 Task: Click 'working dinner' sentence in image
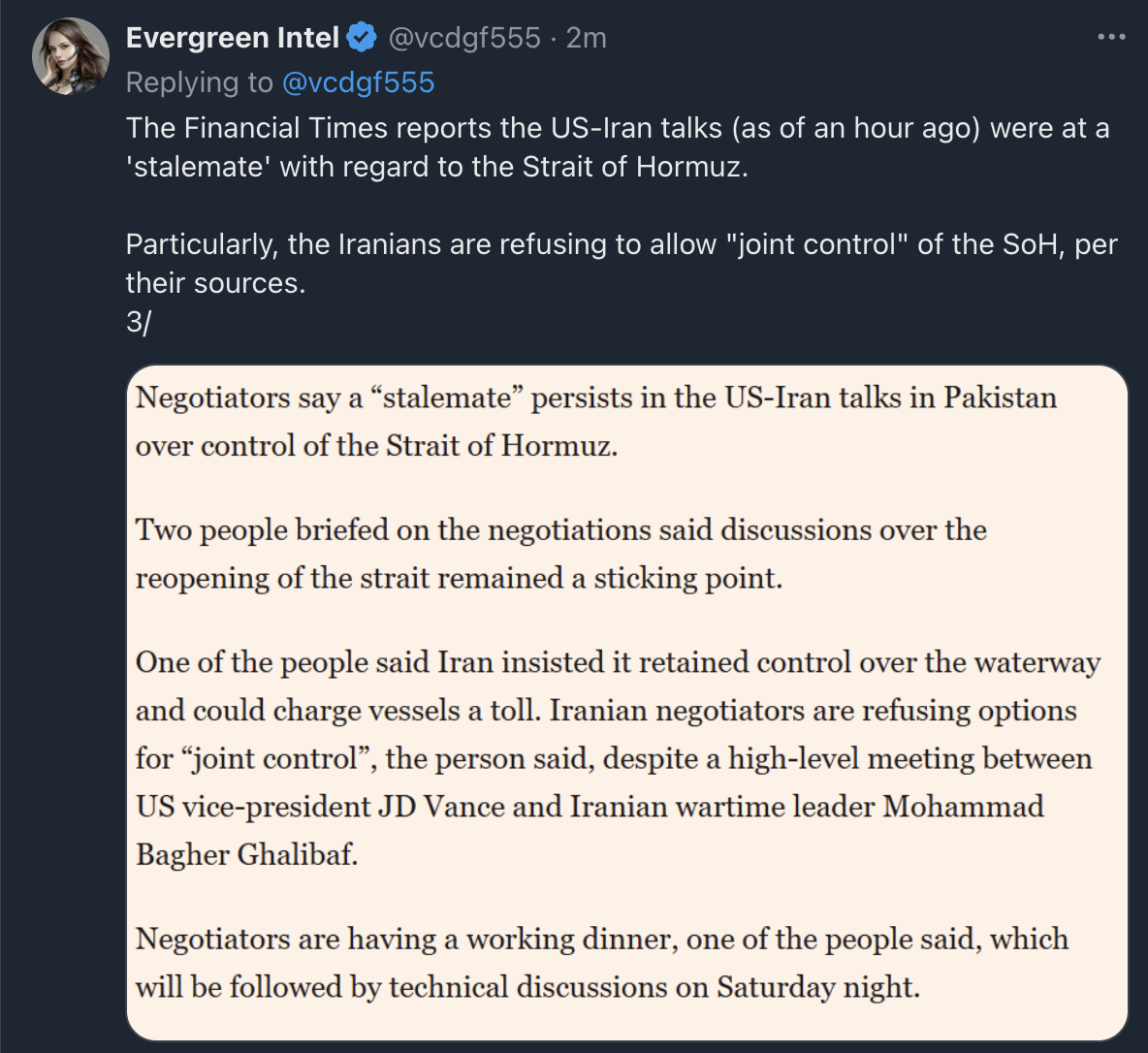click(601, 940)
